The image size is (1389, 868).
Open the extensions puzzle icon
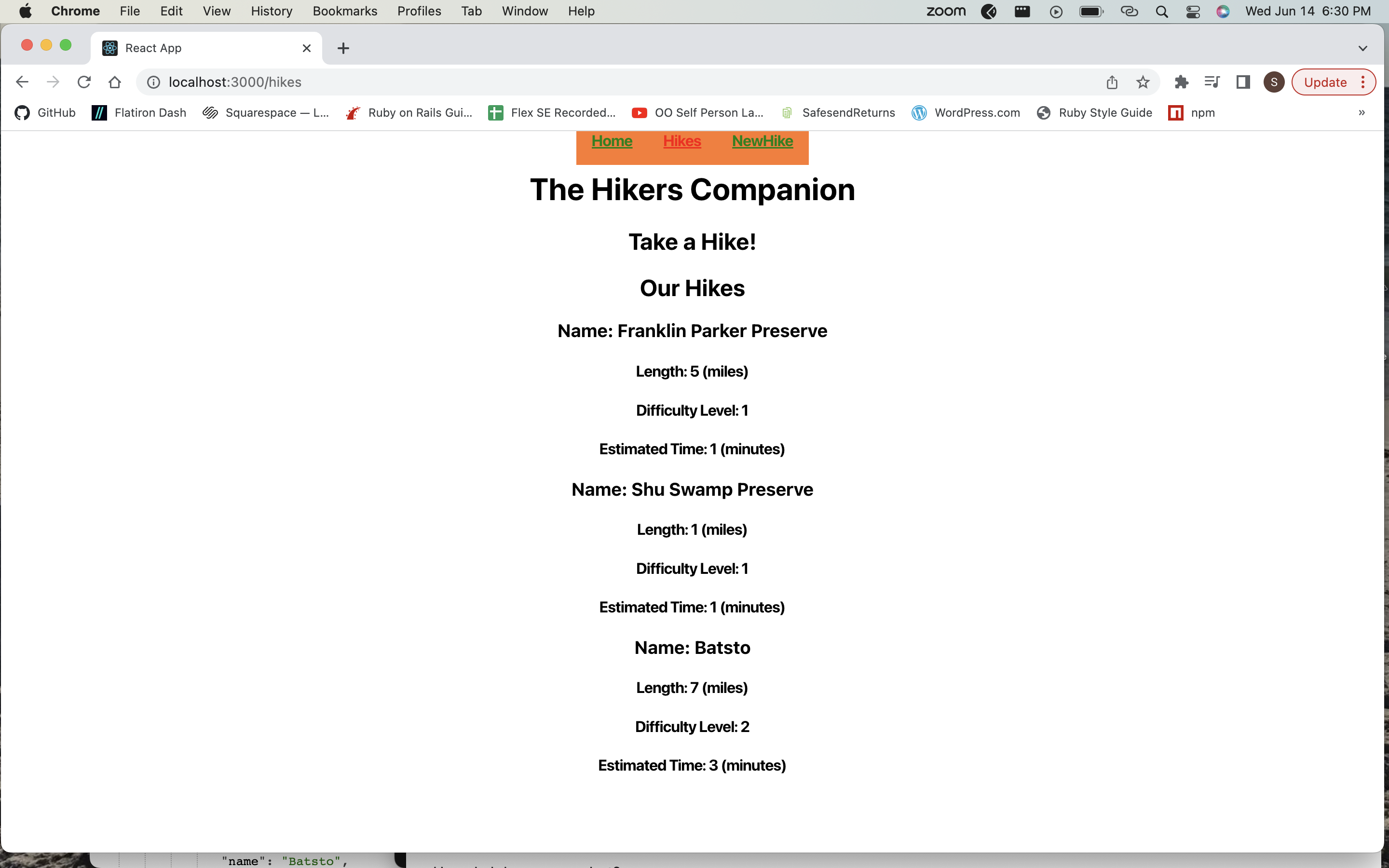[1181, 81]
